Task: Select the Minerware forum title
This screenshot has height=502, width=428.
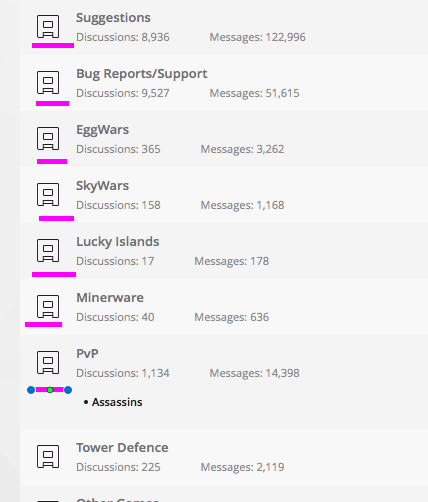Action: point(110,298)
